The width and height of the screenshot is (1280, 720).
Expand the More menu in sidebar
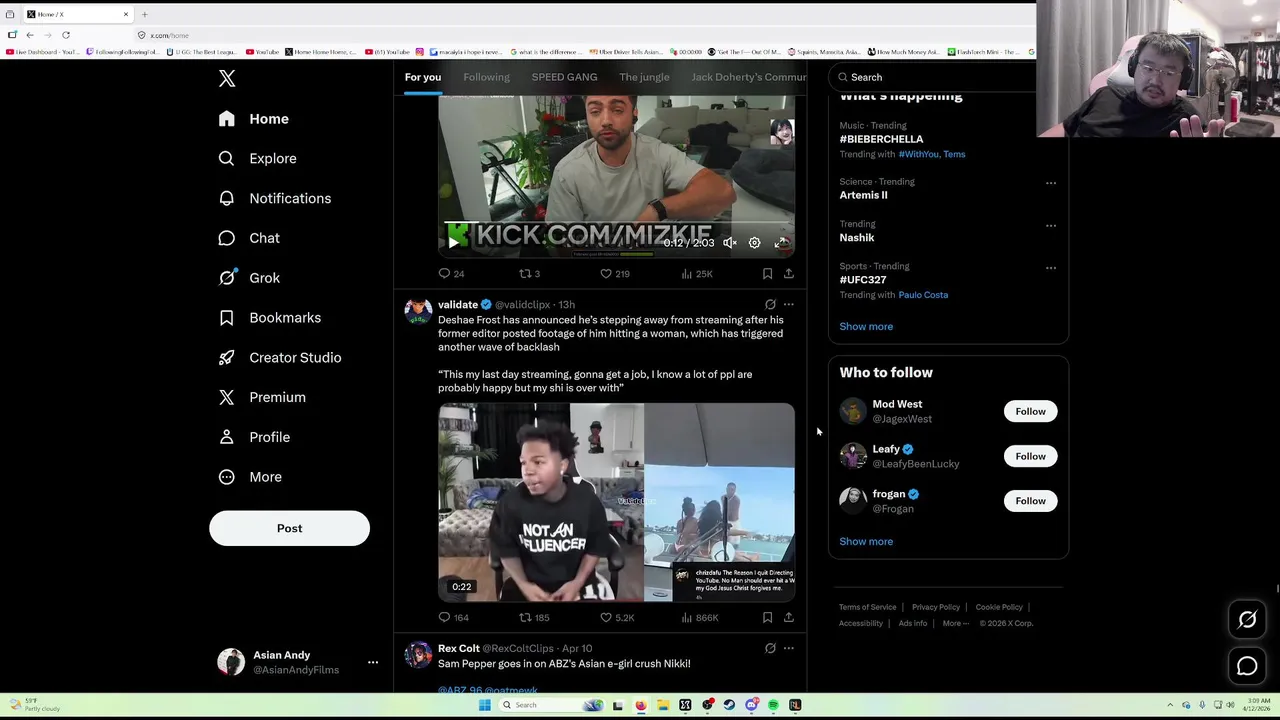tap(251, 477)
